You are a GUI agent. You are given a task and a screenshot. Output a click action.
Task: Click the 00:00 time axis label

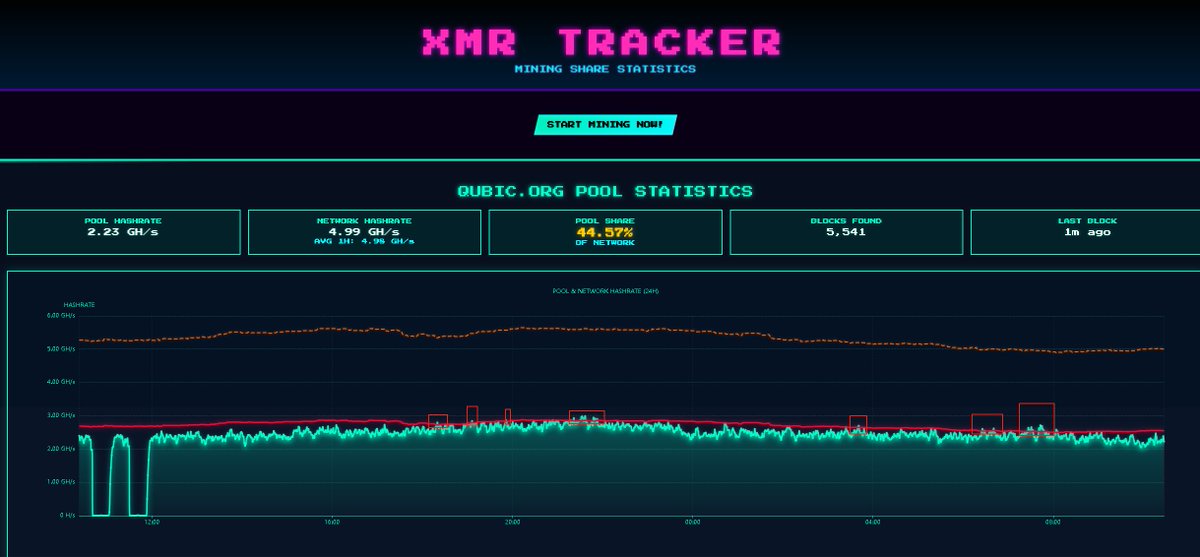coord(692,522)
